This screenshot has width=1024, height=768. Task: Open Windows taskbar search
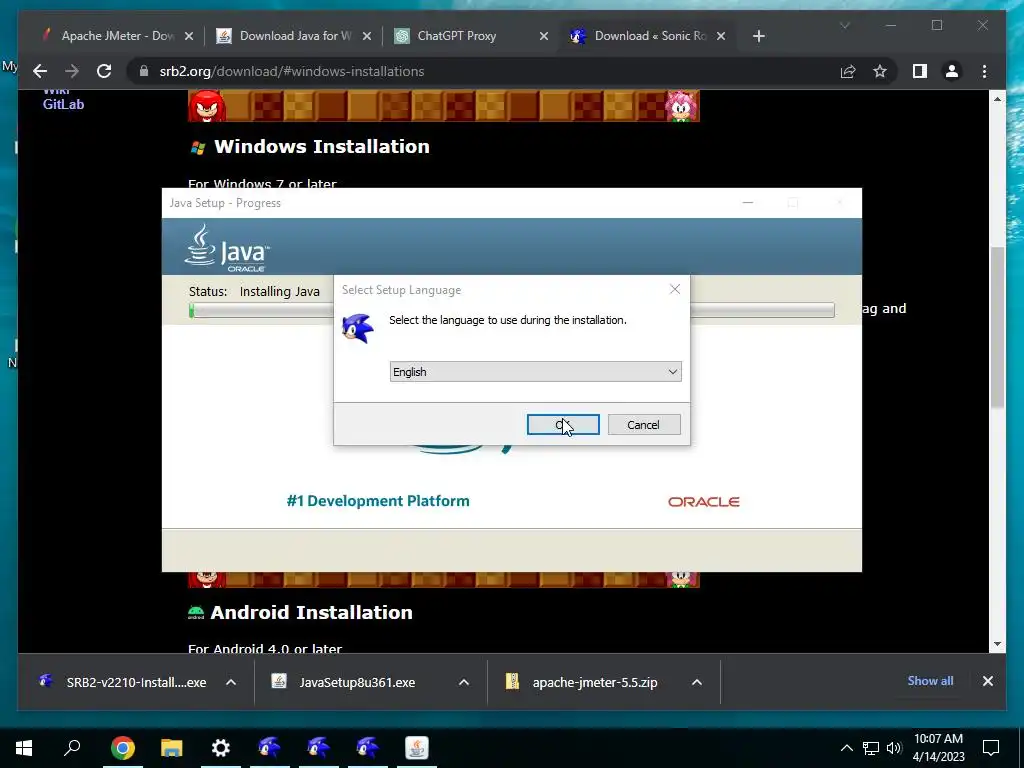(x=72, y=748)
